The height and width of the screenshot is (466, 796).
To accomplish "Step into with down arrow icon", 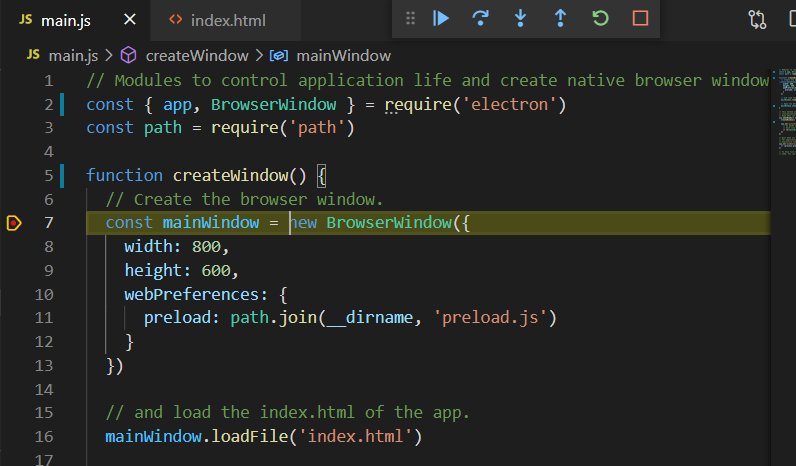I will pyautogui.click(x=520, y=19).
